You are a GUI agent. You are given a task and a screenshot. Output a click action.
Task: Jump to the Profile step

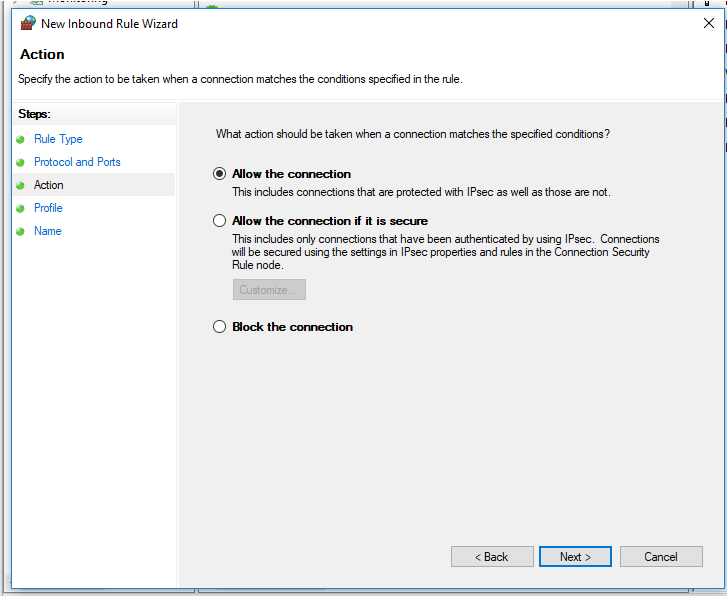tap(48, 208)
